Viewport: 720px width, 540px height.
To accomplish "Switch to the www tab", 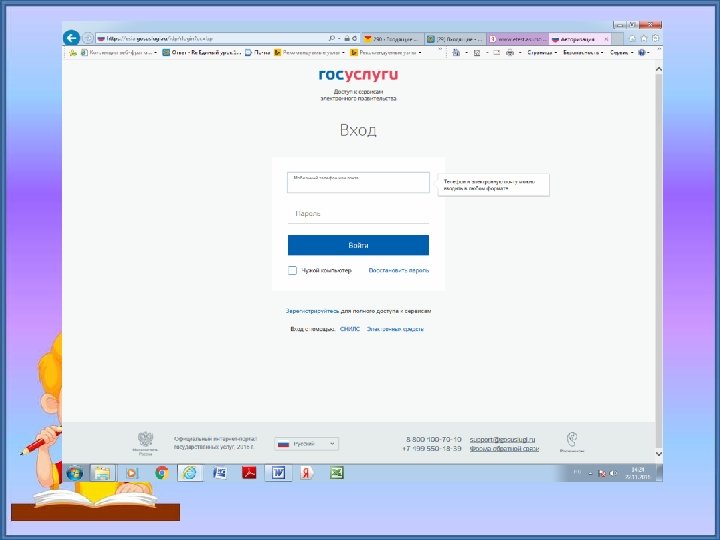I will point(518,39).
